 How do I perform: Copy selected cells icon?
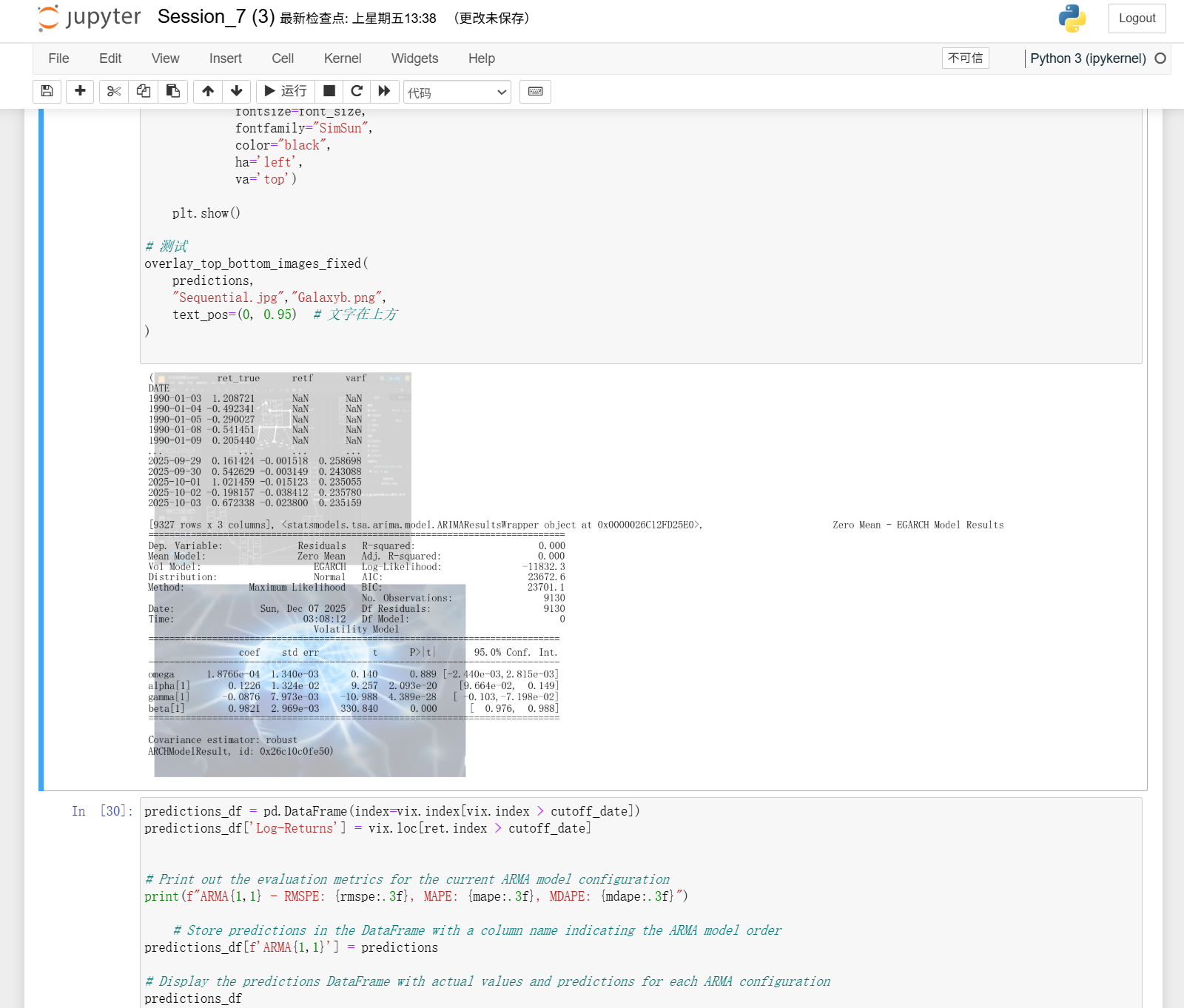click(144, 91)
